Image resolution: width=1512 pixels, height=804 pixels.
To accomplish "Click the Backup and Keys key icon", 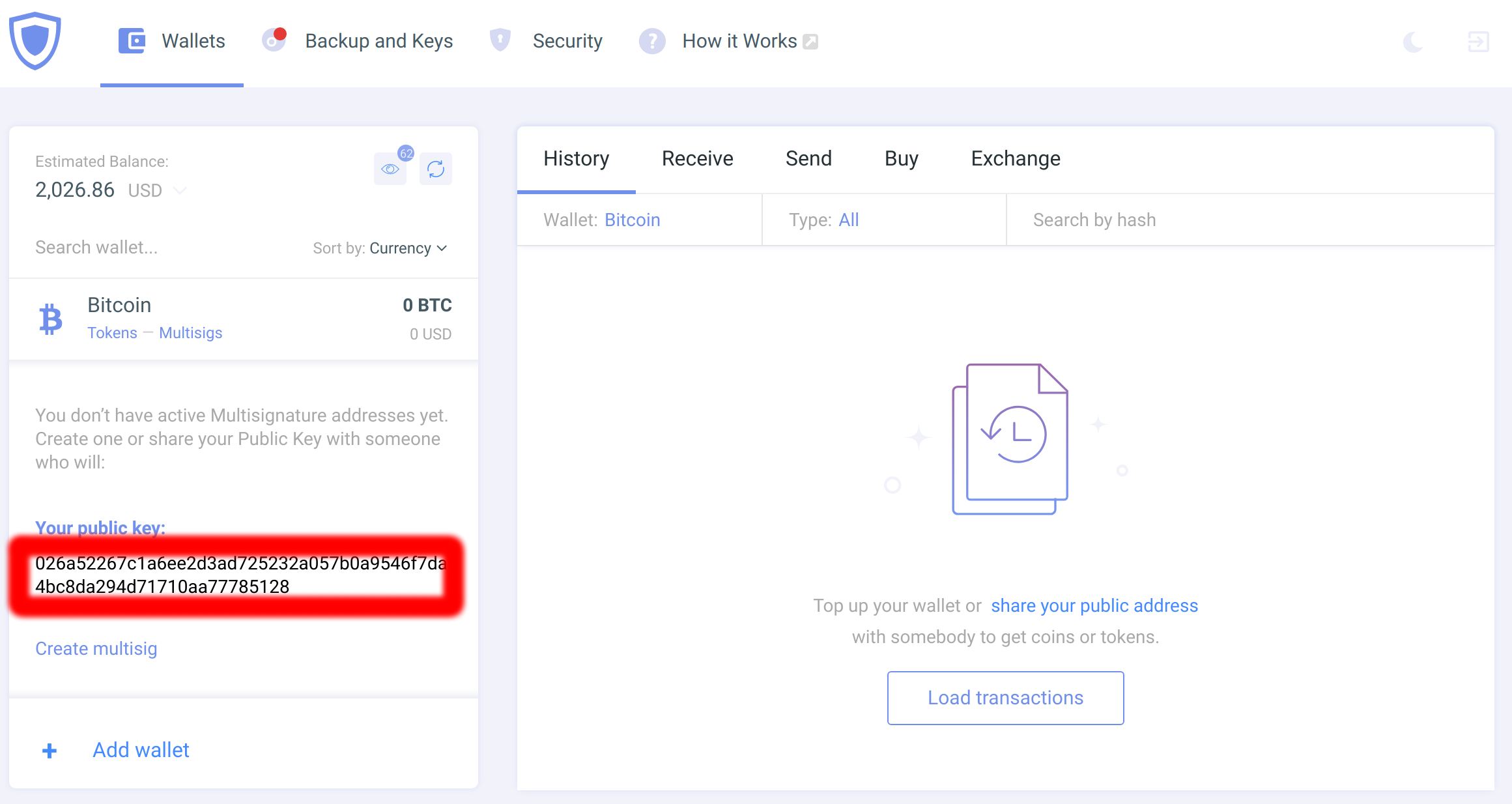I will tap(274, 40).
